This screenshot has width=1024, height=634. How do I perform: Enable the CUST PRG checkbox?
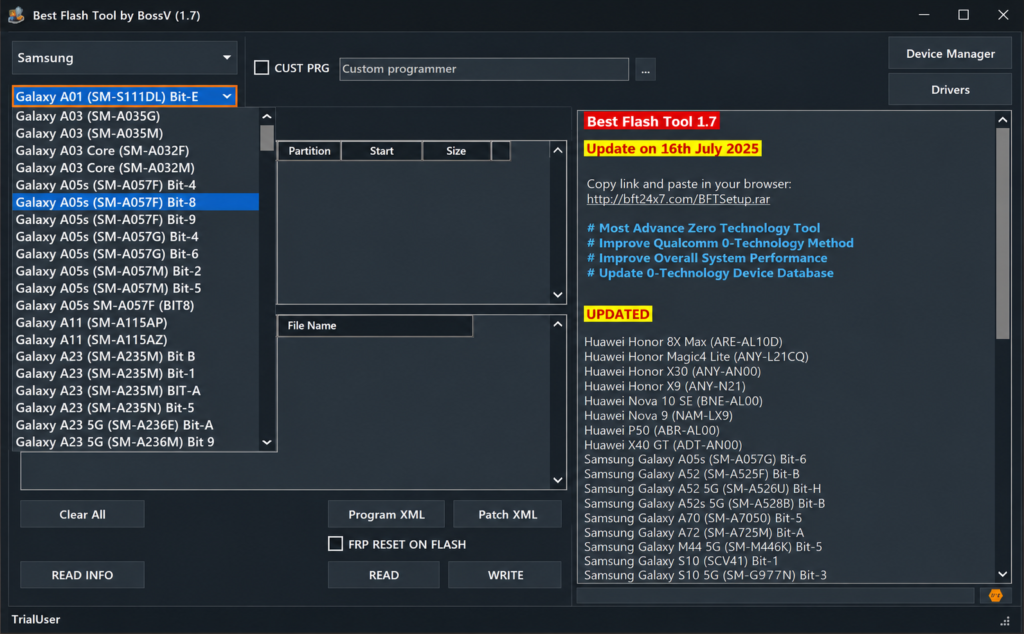coord(261,68)
